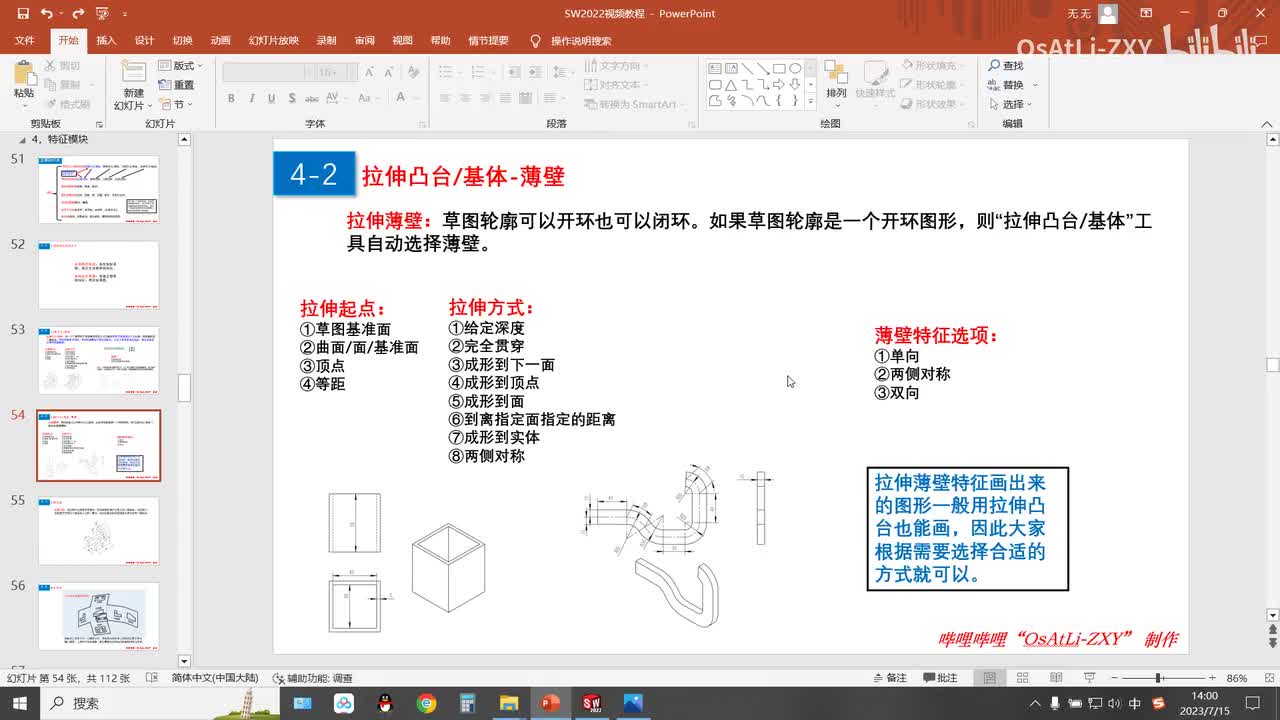Open SolidWorks from the taskbar

click(591, 703)
